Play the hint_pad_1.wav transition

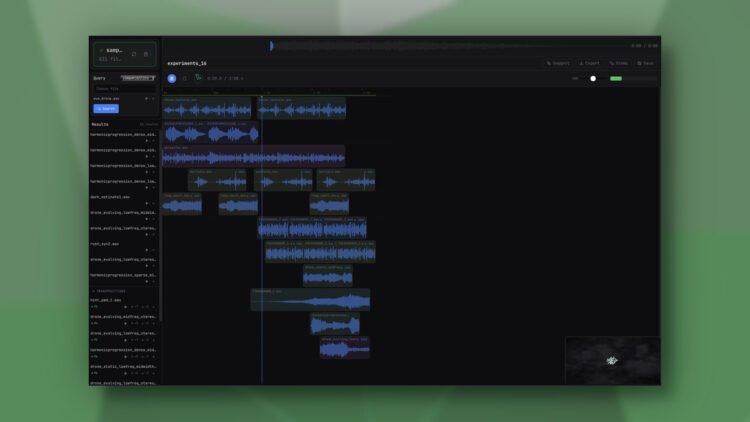click(x=125, y=307)
